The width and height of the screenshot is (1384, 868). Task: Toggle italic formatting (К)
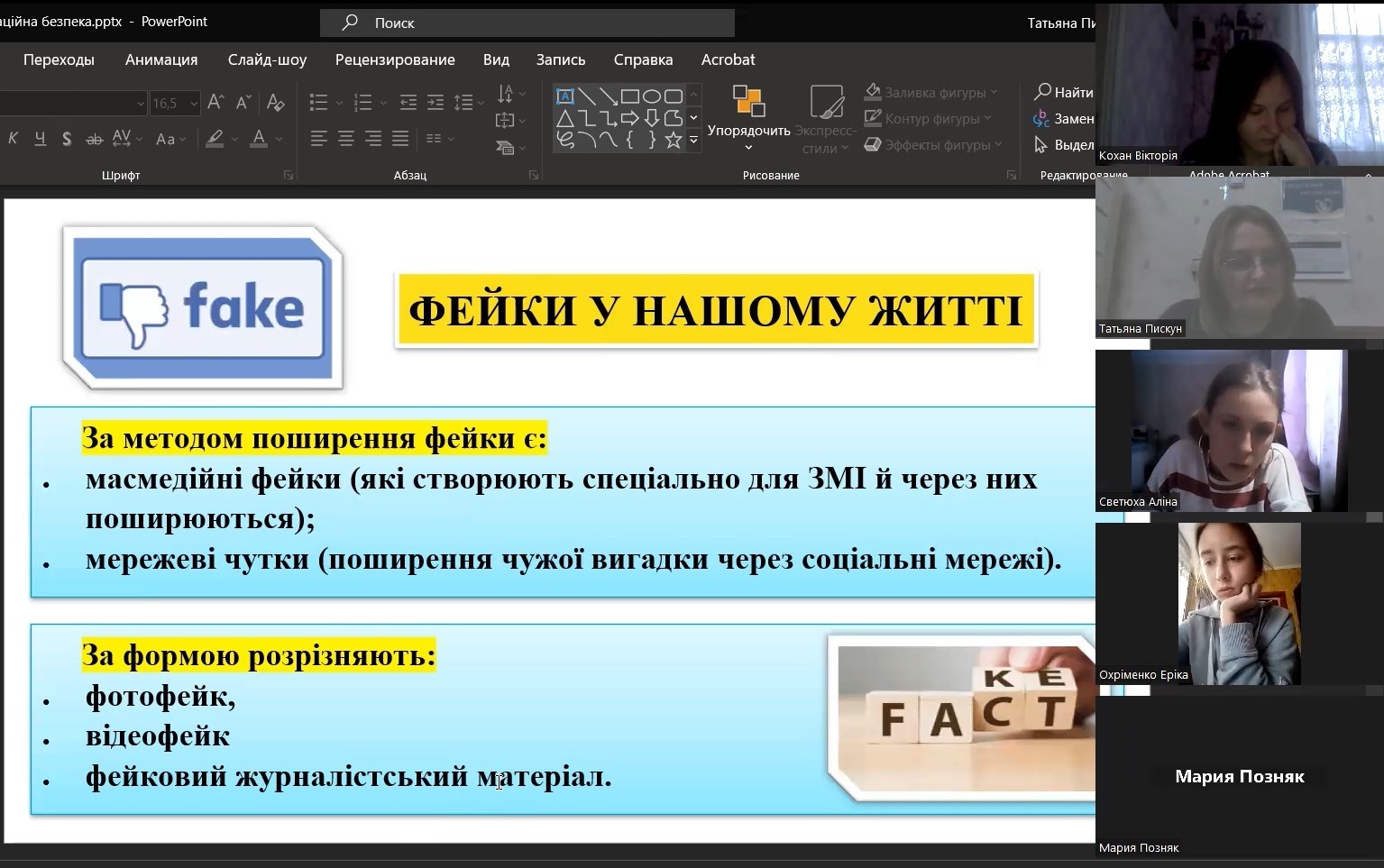point(13,139)
